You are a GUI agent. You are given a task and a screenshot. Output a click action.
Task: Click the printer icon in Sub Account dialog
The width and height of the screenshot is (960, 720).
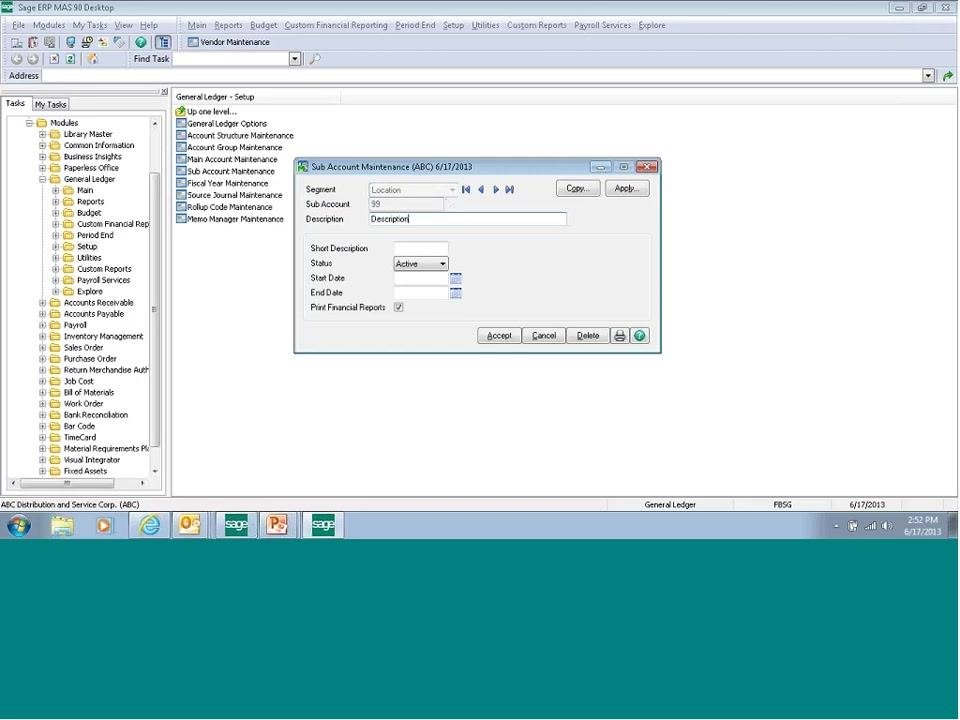[620, 336]
